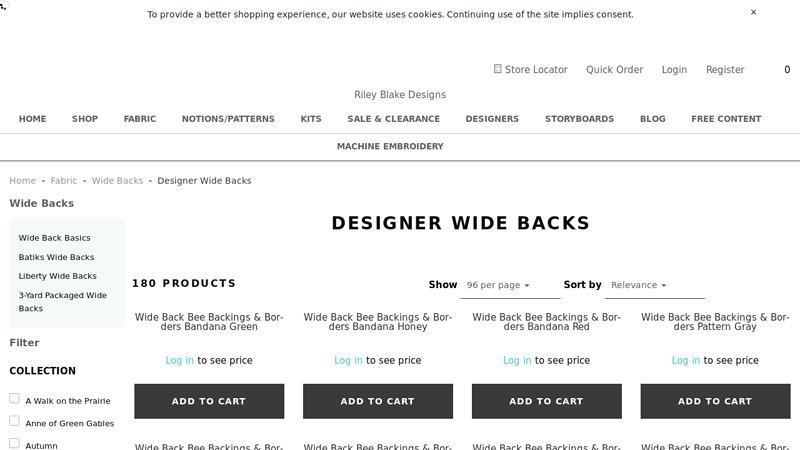Check the A Walk on the Prairie filter
Viewport: 800px width, 450px height.
click(x=15, y=399)
